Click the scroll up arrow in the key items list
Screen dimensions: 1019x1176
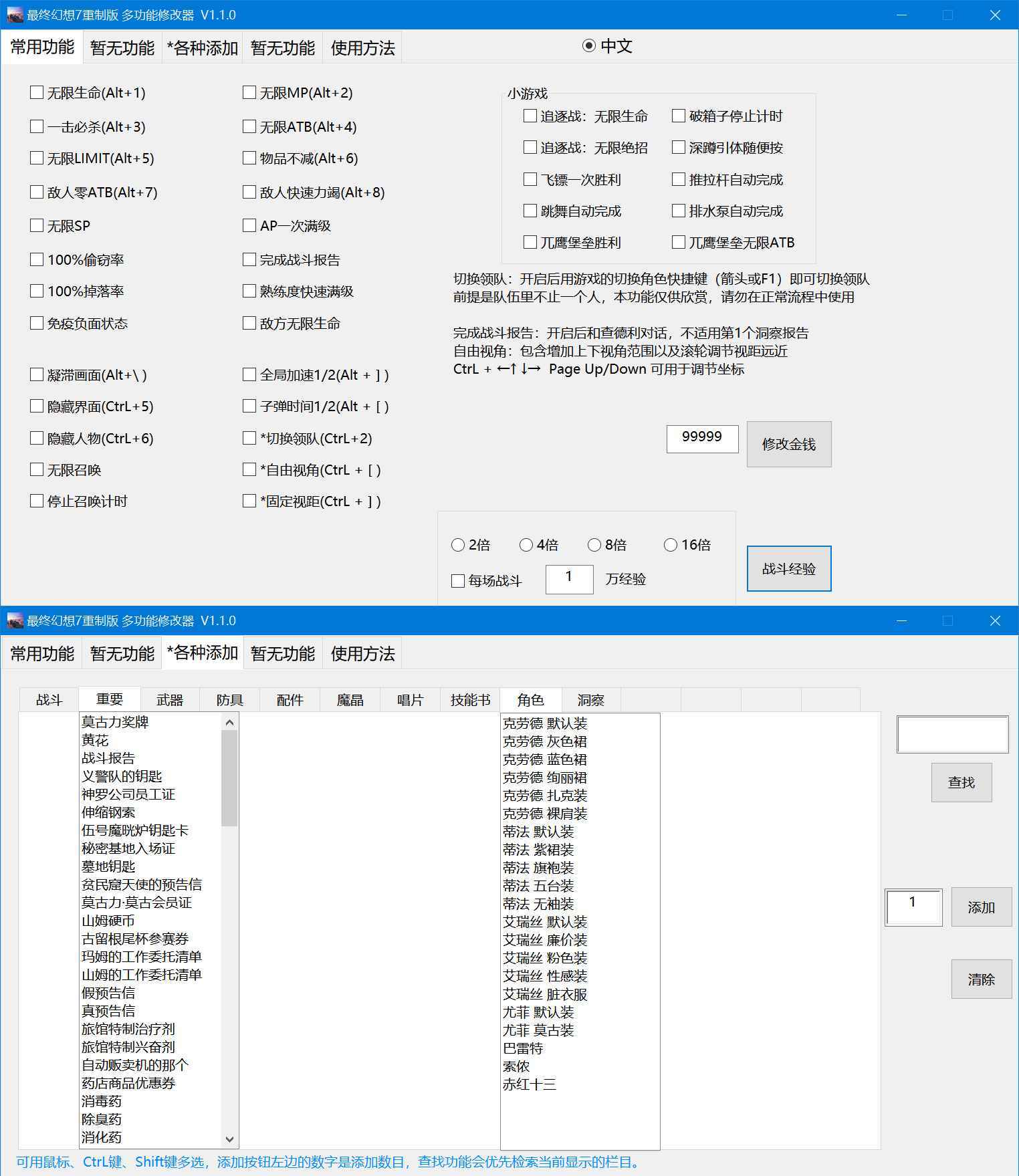[x=229, y=723]
